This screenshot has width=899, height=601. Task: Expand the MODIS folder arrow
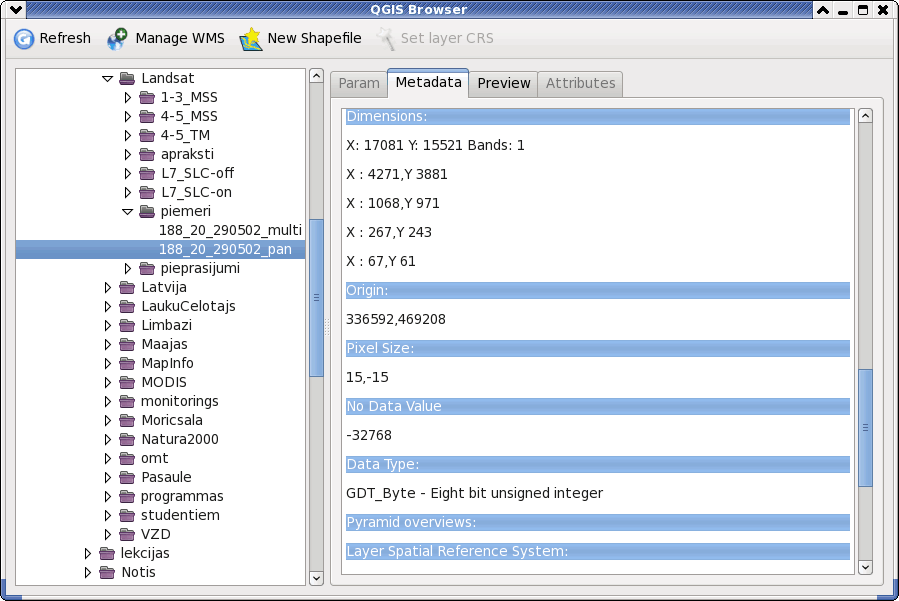click(108, 382)
